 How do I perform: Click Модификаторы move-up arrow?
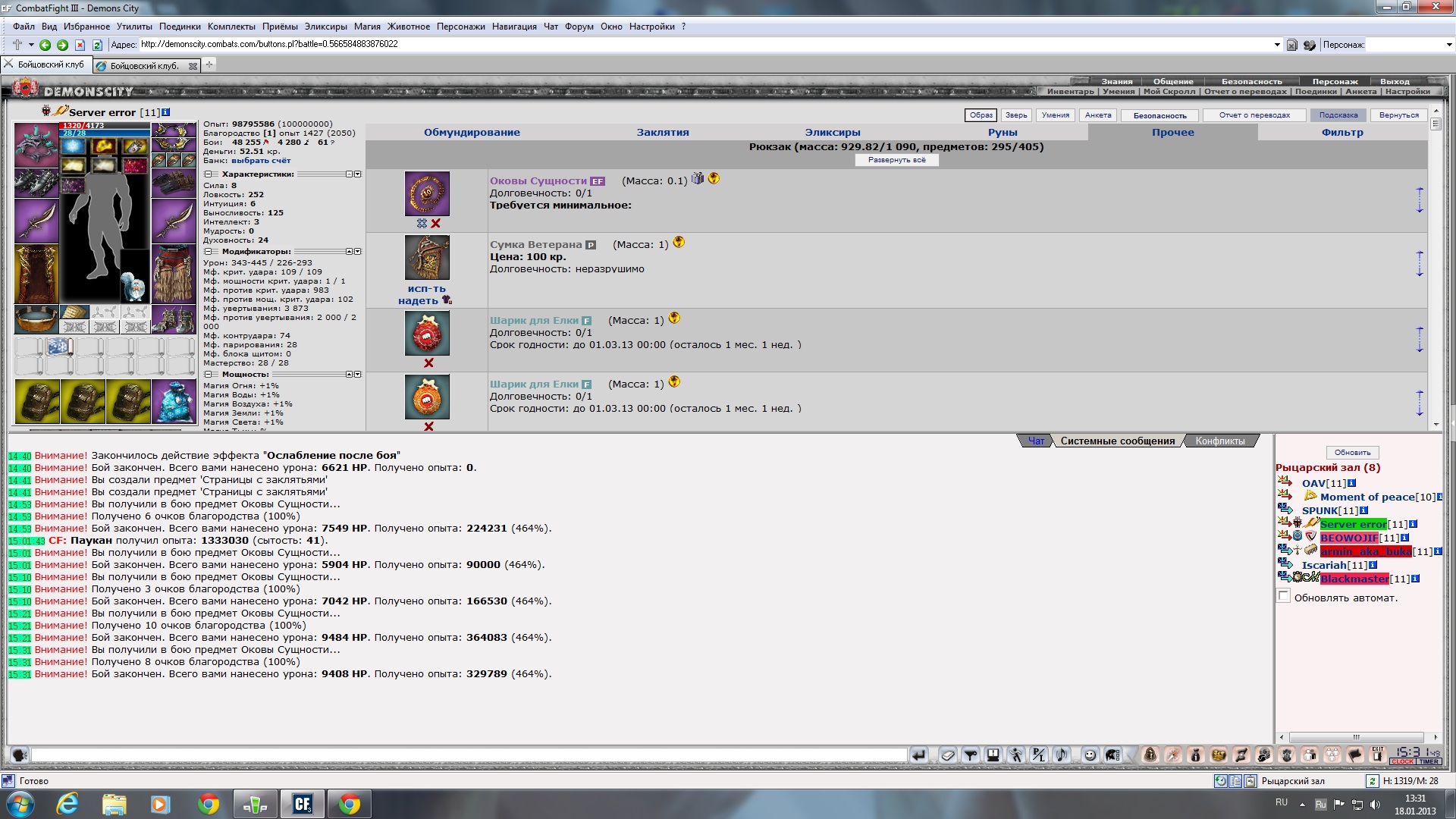tap(350, 252)
